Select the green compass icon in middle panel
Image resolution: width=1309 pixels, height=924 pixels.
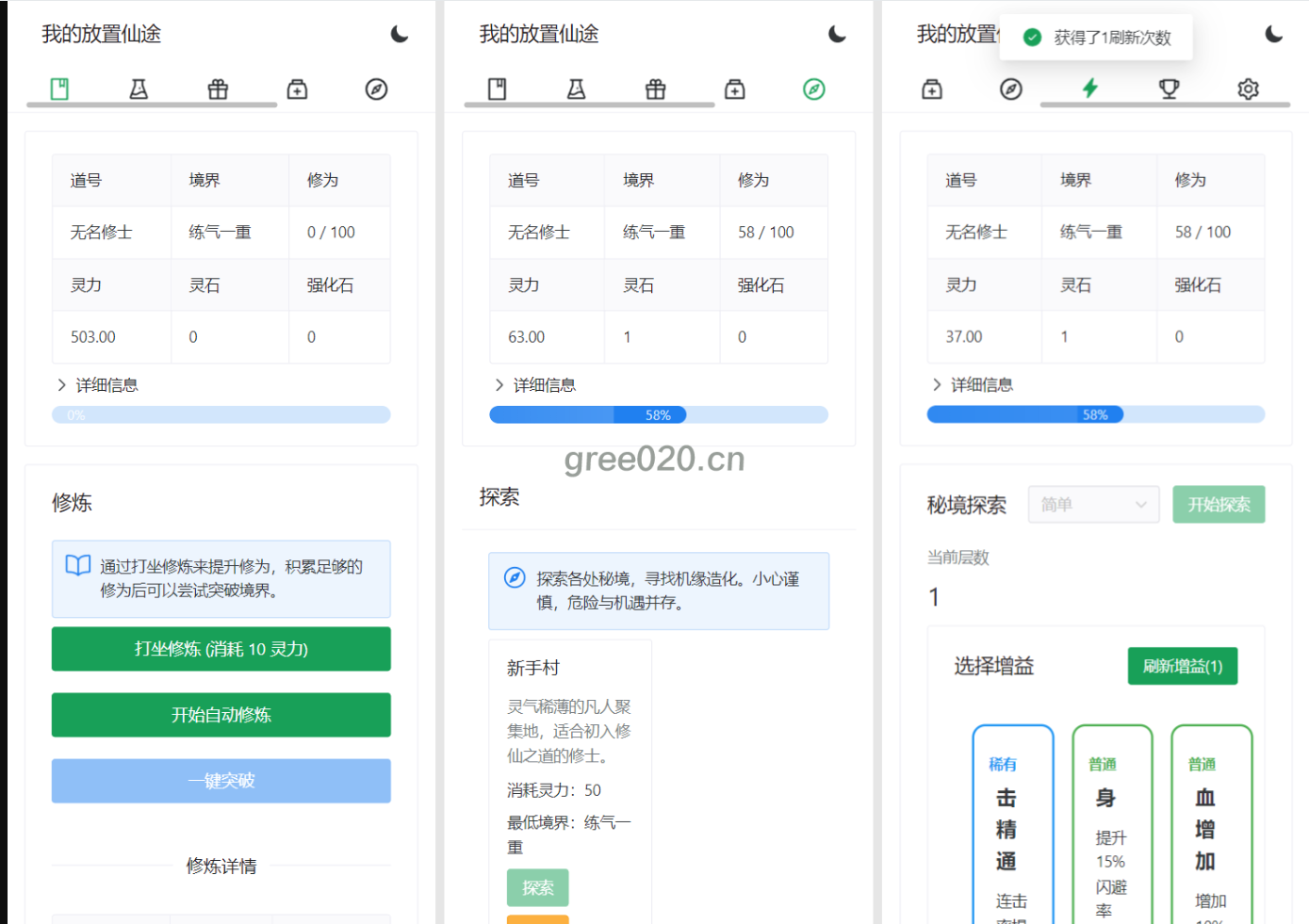(x=813, y=89)
